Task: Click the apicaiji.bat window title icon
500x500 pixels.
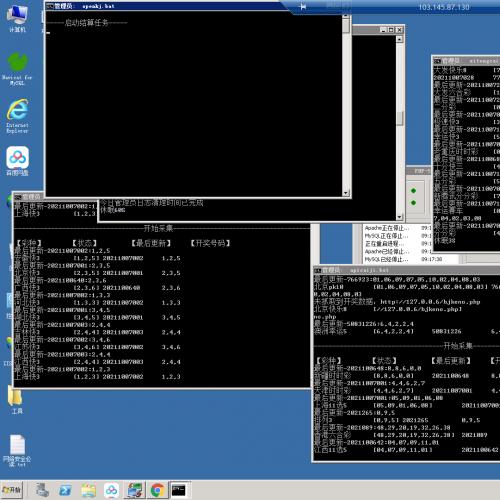Action: click(318, 270)
